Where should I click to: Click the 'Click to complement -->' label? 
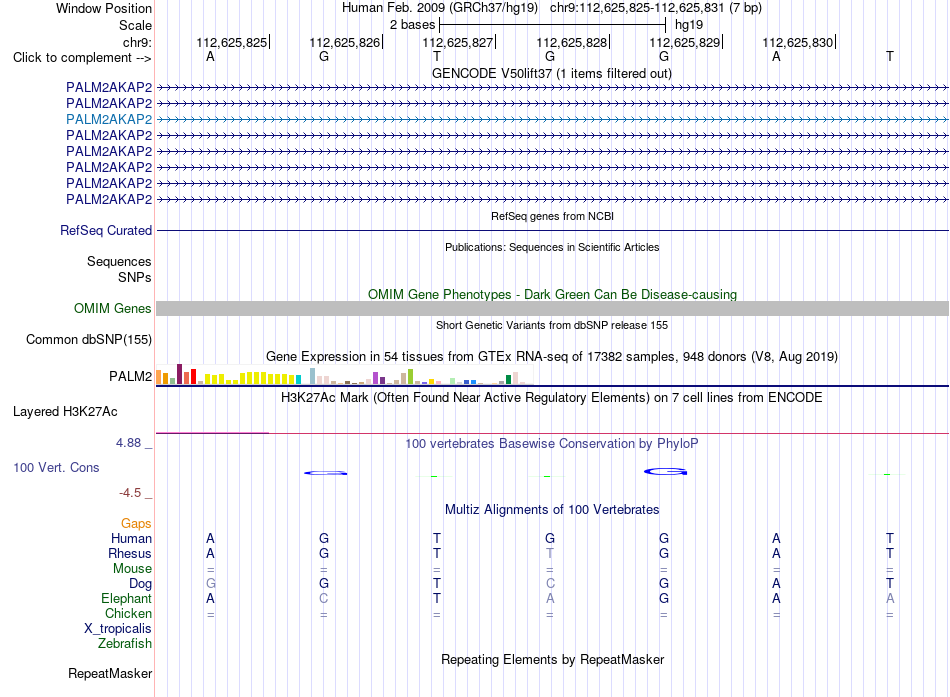pyautogui.click(x=82, y=58)
